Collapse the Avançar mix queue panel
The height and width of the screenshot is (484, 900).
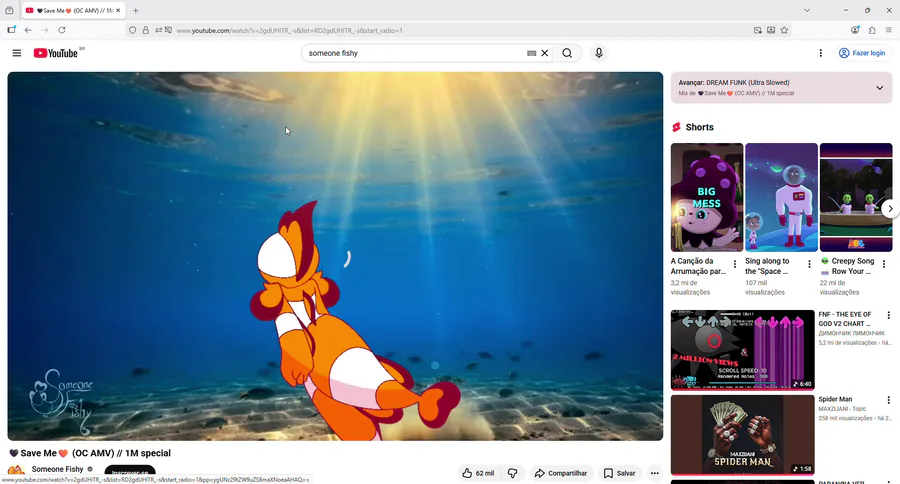point(879,88)
